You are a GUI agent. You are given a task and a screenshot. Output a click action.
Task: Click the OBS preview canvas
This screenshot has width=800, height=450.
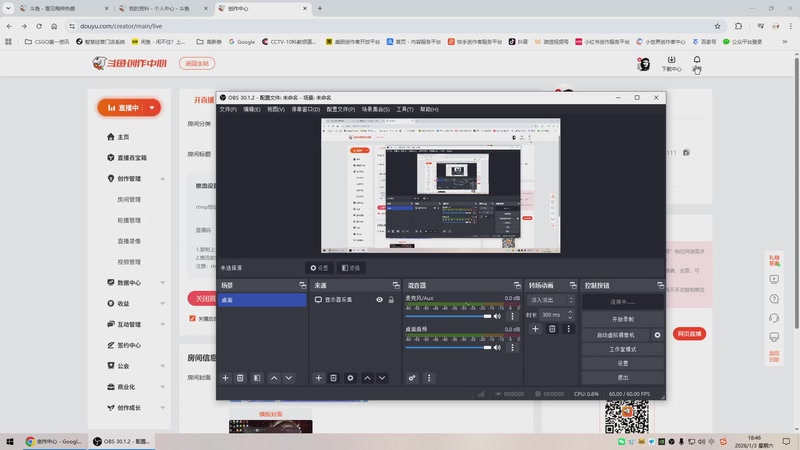click(441, 186)
